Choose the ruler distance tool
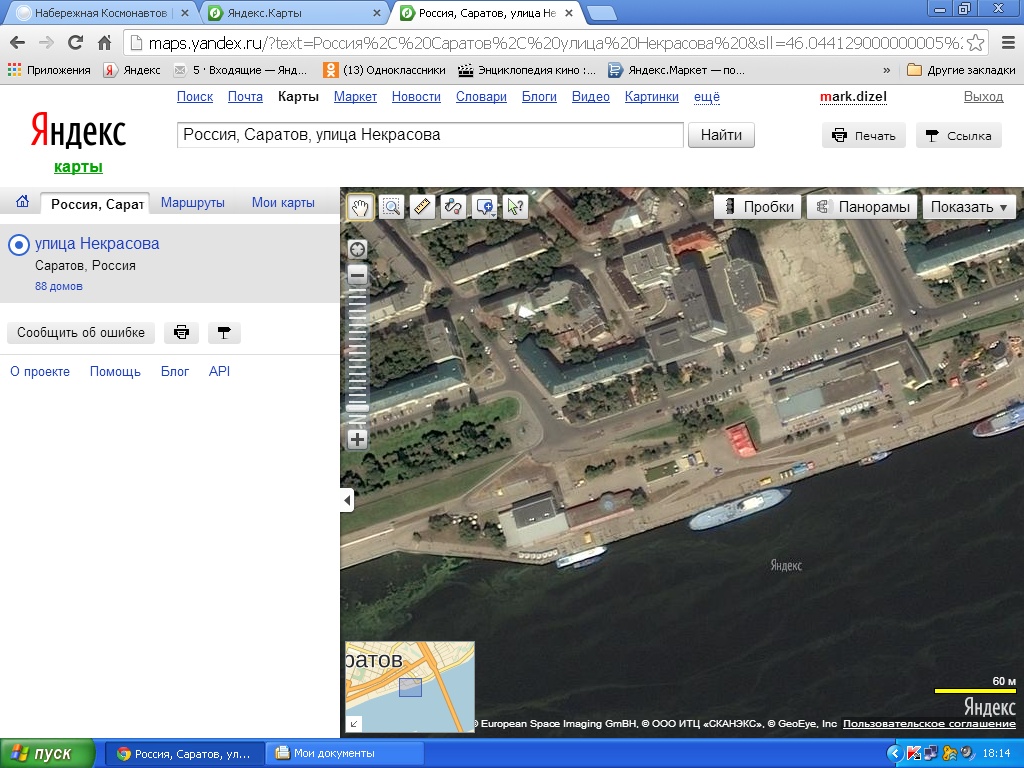This screenshot has width=1024, height=768. click(x=422, y=207)
